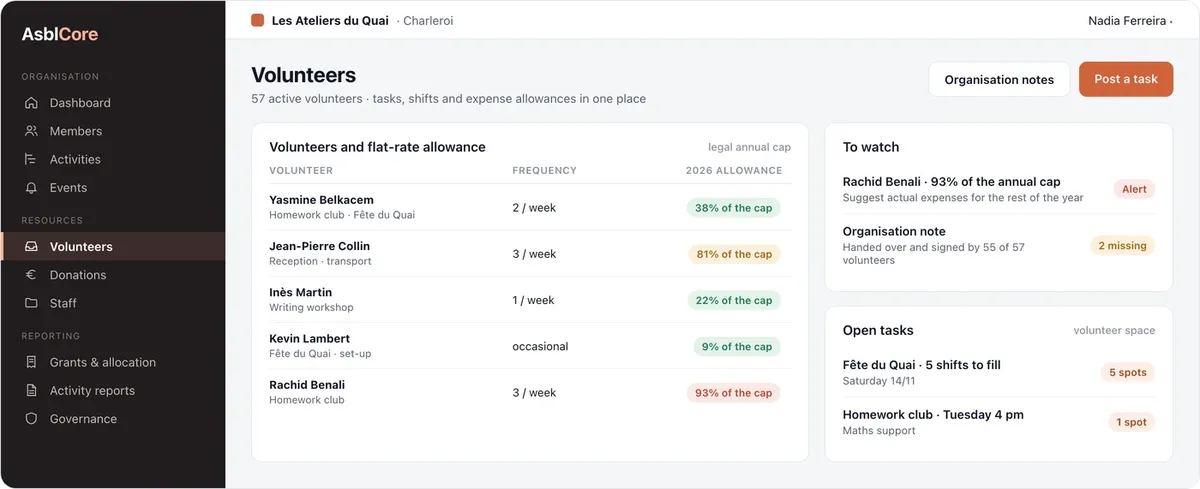Click the Governance shield icon

pos(31,419)
